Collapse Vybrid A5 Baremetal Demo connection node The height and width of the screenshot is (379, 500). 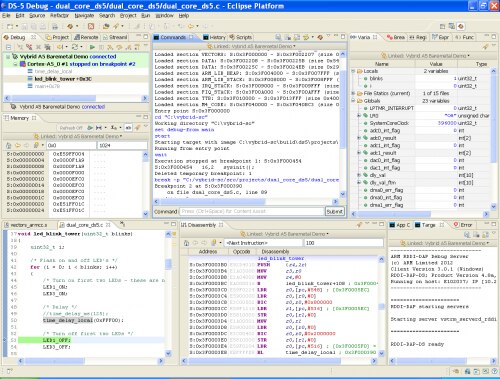coord(8,57)
